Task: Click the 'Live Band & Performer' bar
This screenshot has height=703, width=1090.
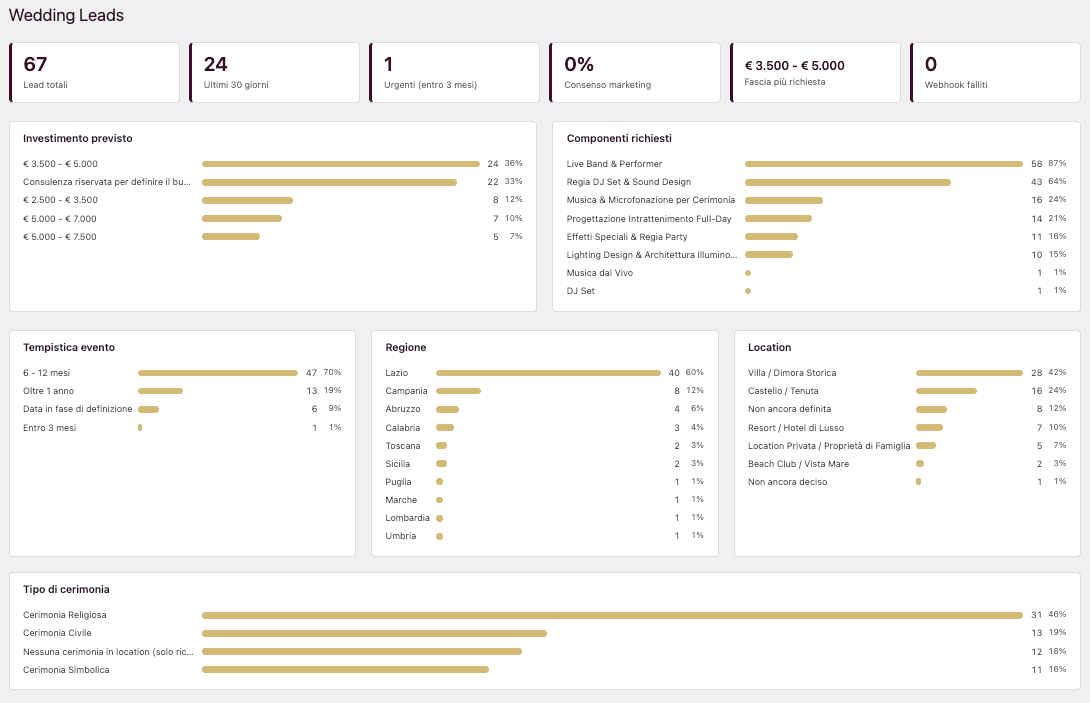Action: click(884, 164)
